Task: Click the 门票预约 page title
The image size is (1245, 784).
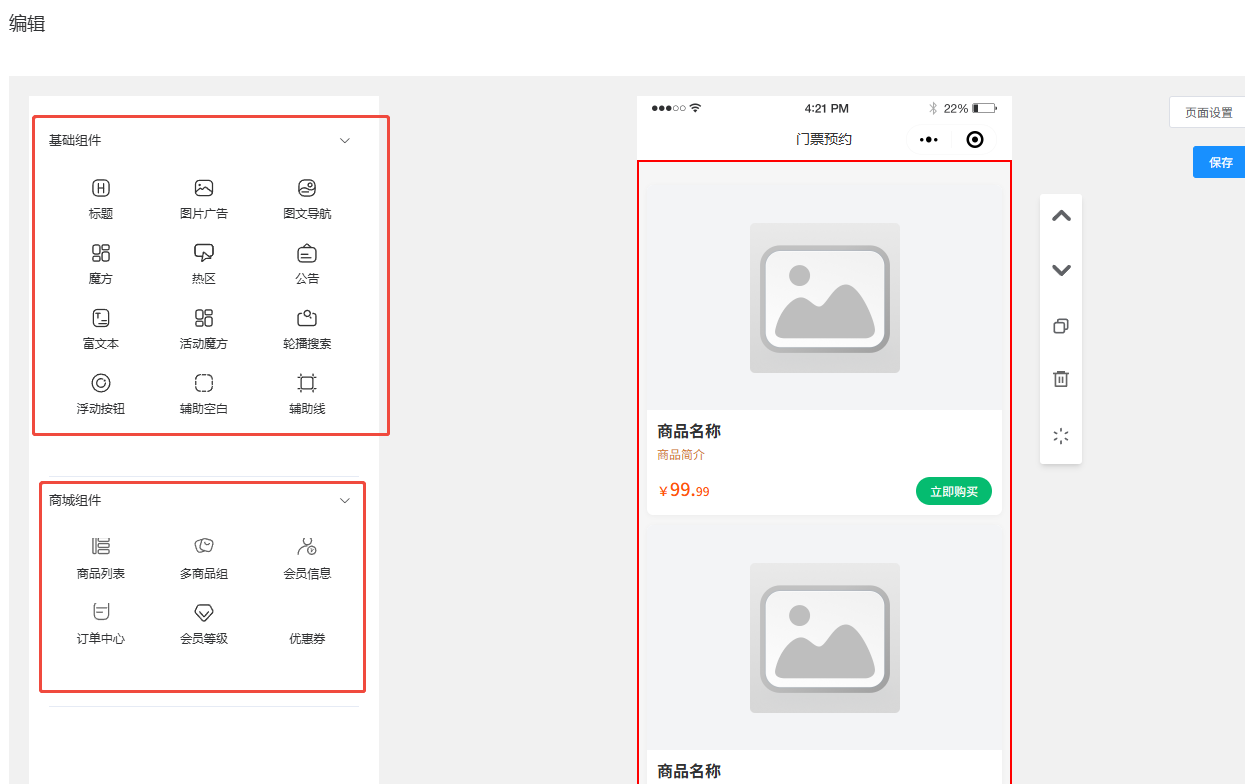Action: 825,139
